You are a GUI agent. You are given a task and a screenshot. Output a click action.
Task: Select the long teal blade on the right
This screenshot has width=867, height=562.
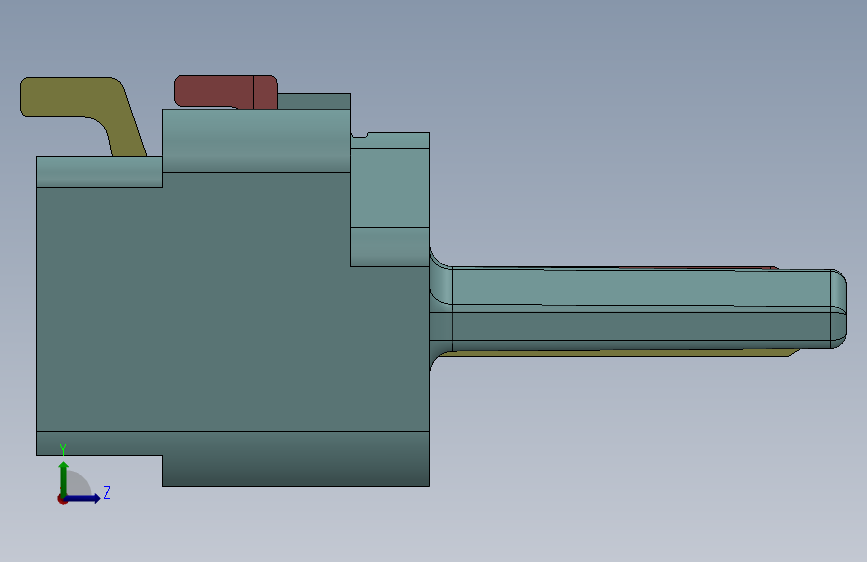(x=639, y=309)
